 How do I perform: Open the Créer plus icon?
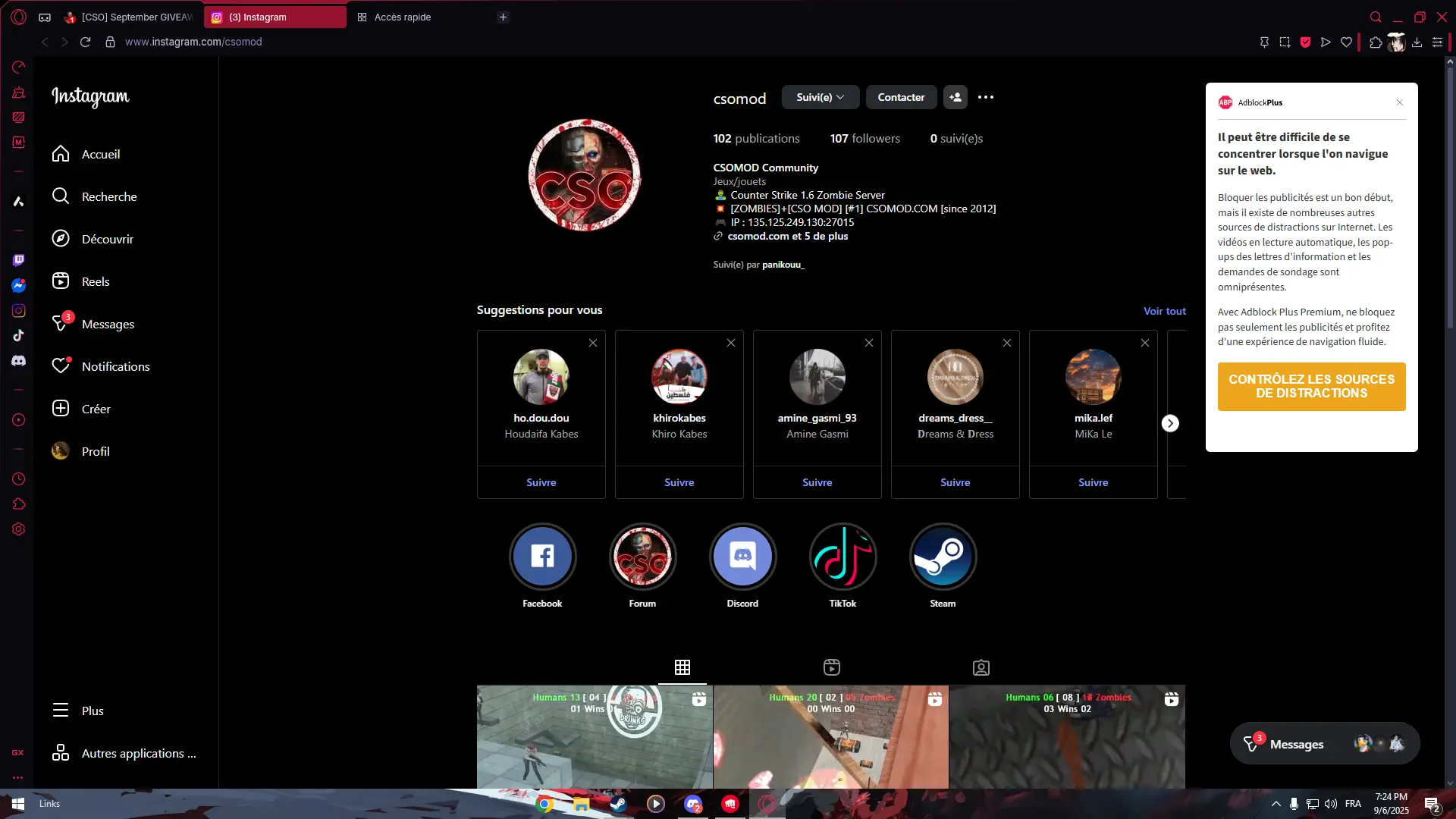(x=61, y=409)
